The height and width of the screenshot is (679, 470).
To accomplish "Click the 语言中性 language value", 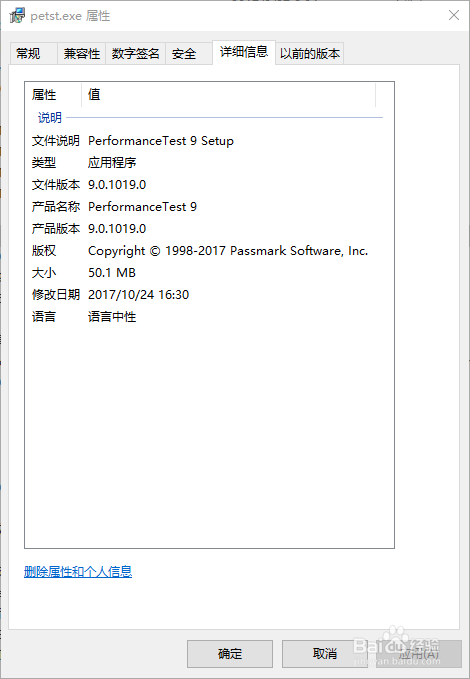I will tap(112, 317).
